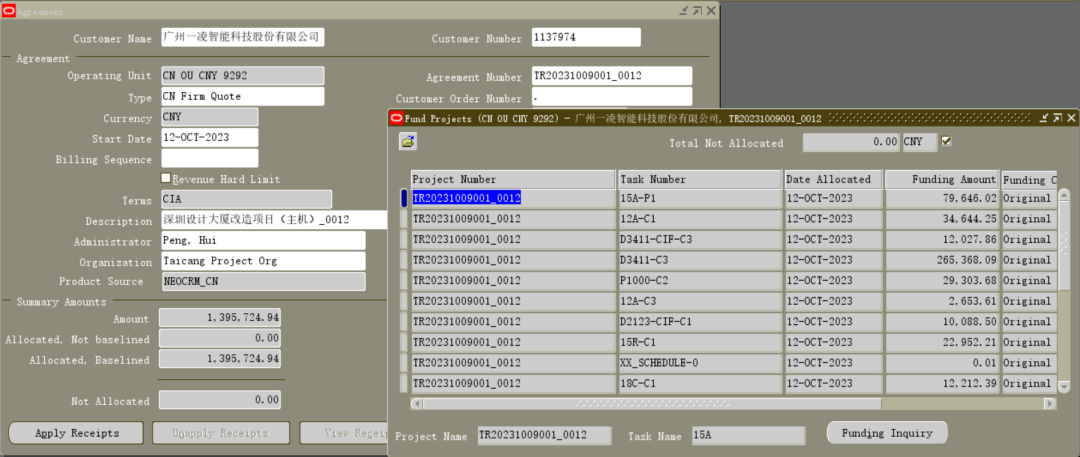The image size is (1080, 457).
Task: Click the Customer Order Number field
Action: [x=612, y=97]
